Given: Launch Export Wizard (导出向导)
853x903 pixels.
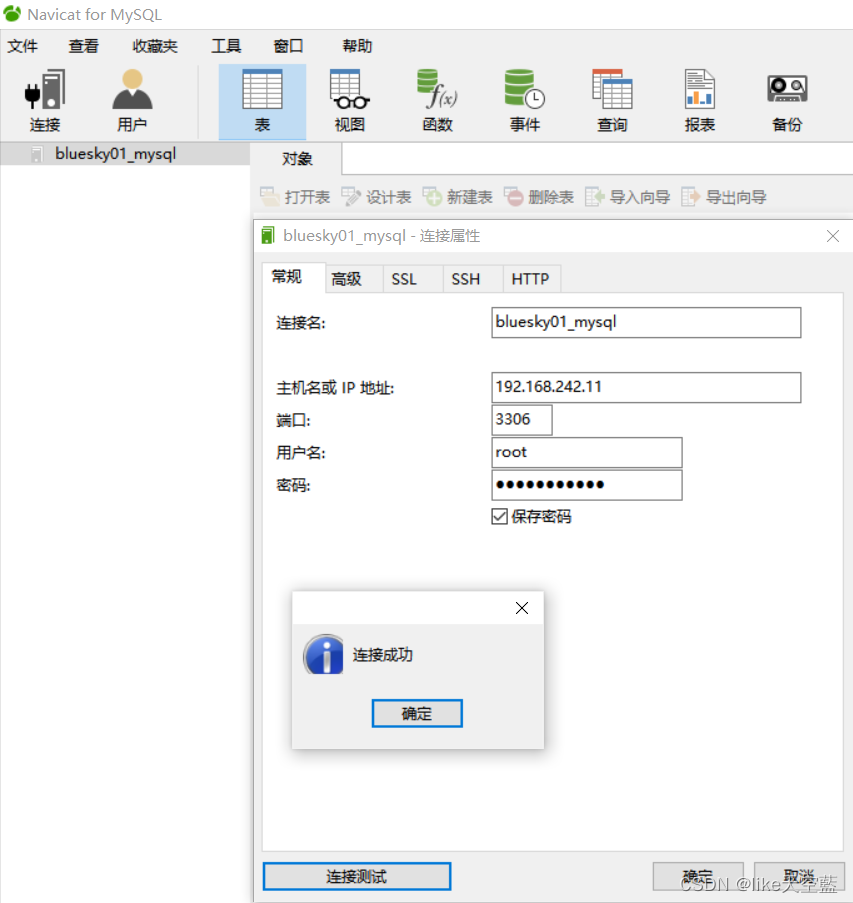Looking at the screenshot, I should [723, 197].
